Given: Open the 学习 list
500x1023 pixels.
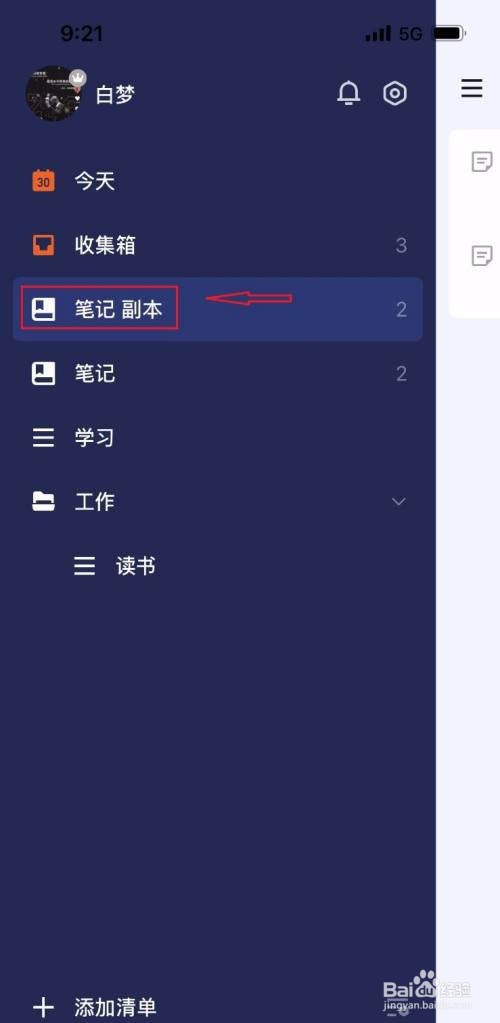Looking at the screenshot, I should tap(218, 438).
